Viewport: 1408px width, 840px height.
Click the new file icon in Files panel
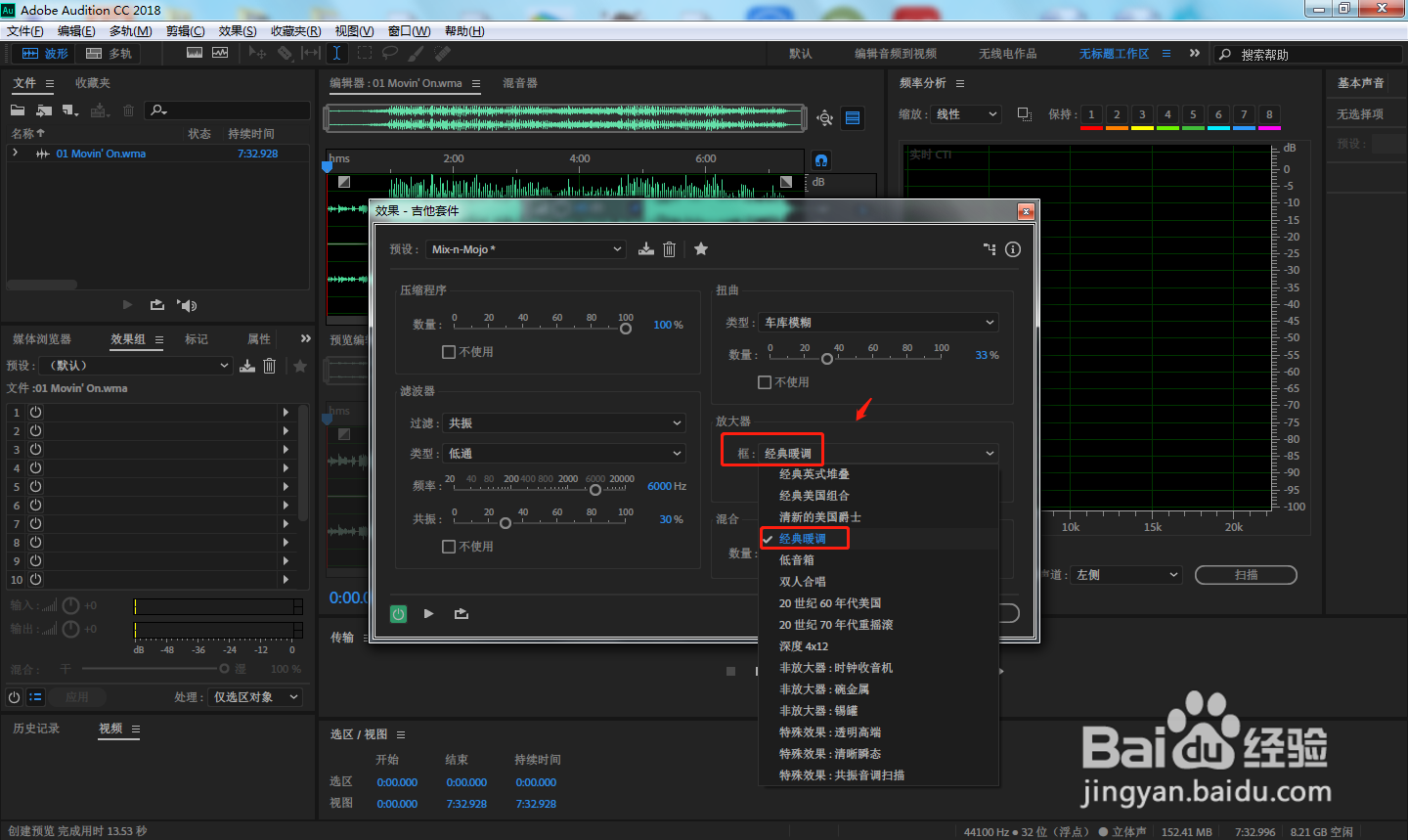(x=70, y=111)
